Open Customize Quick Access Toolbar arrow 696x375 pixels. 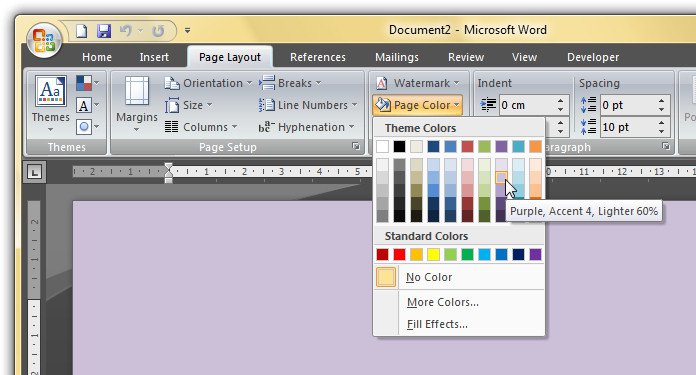(x=187, y=31)
